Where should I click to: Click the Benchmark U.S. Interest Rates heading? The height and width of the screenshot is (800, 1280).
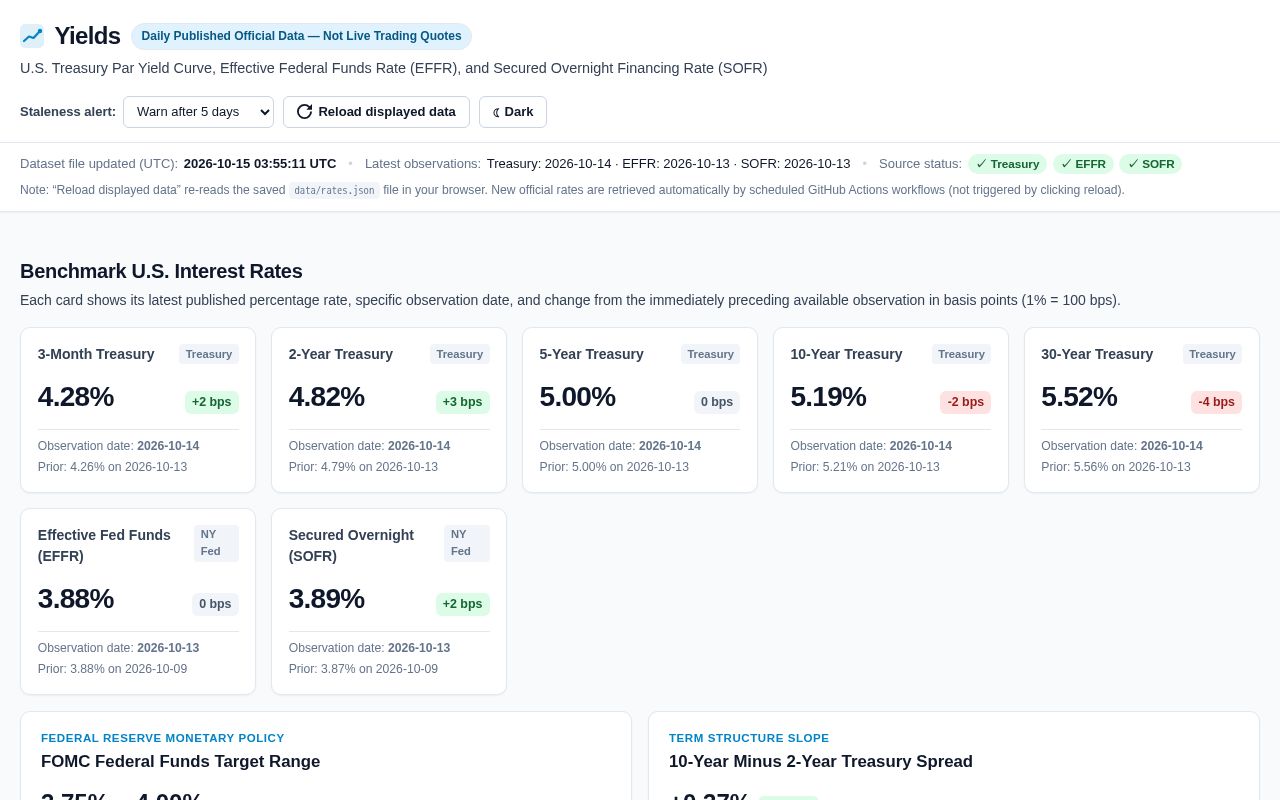[x=161, y=271]
